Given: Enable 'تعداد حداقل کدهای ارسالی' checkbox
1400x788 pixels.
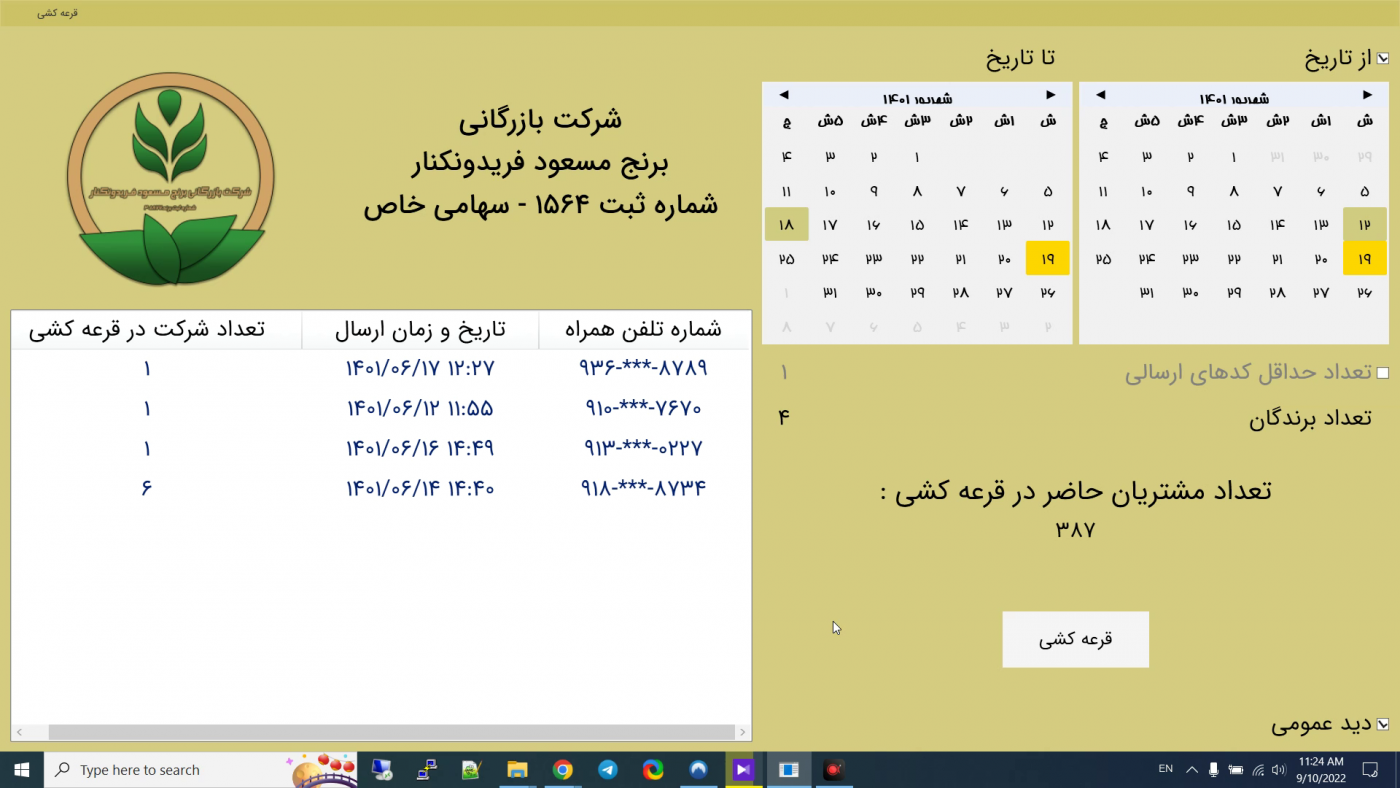Looking at the screenshot, I should click(1383, 373).
